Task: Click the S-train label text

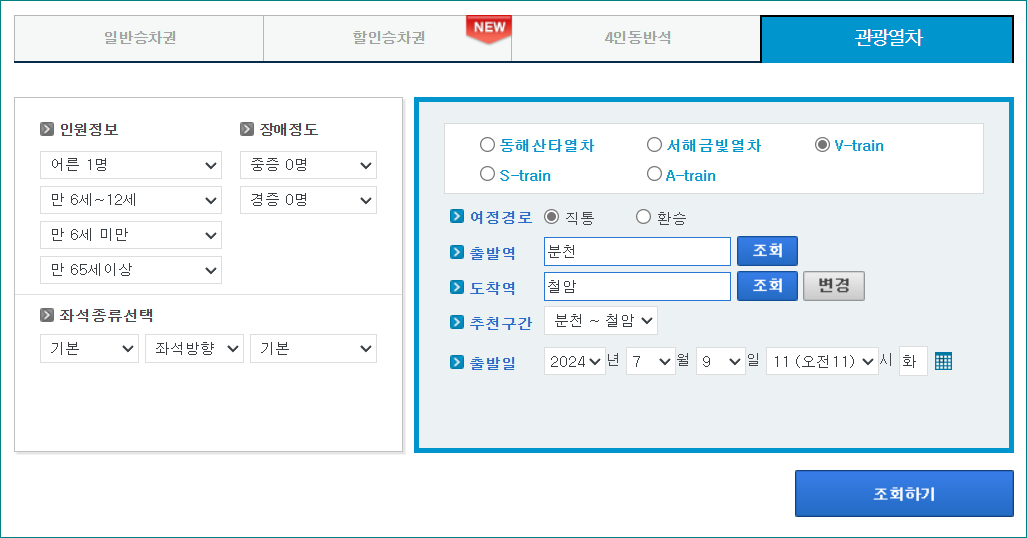Action: (525, 176)
